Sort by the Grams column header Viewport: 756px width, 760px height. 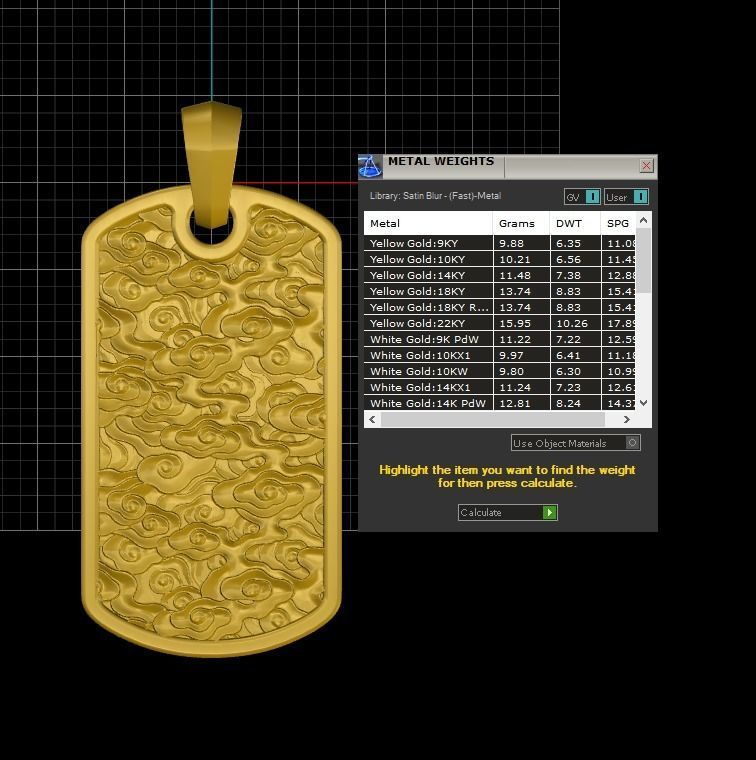tap(521, 223)
